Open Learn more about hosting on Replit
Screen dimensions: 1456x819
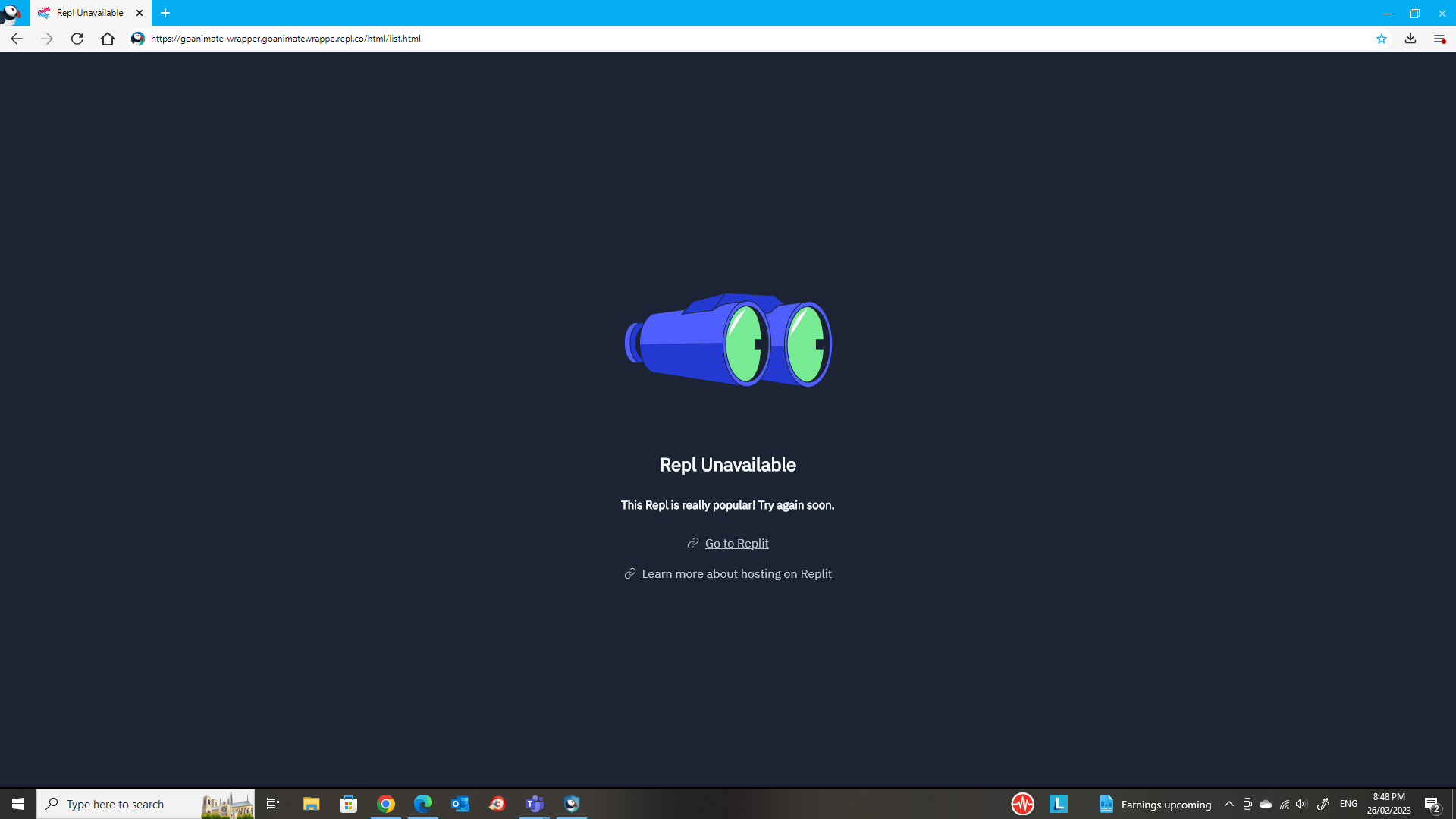736,573
